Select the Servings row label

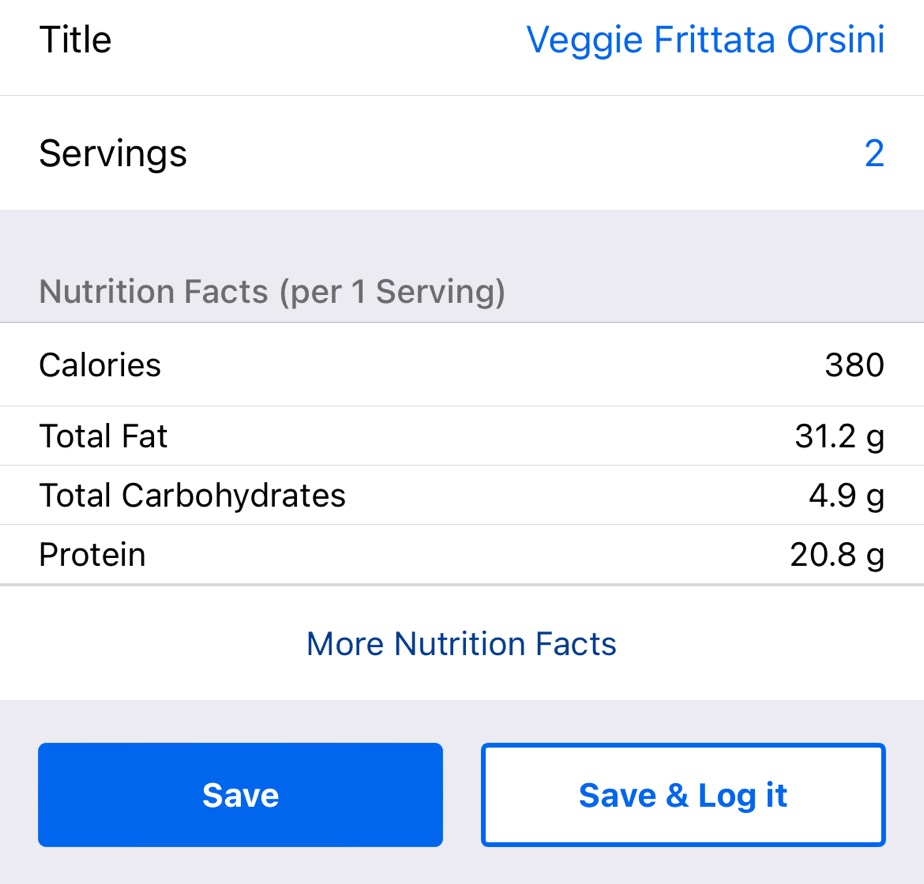(113, 154)
